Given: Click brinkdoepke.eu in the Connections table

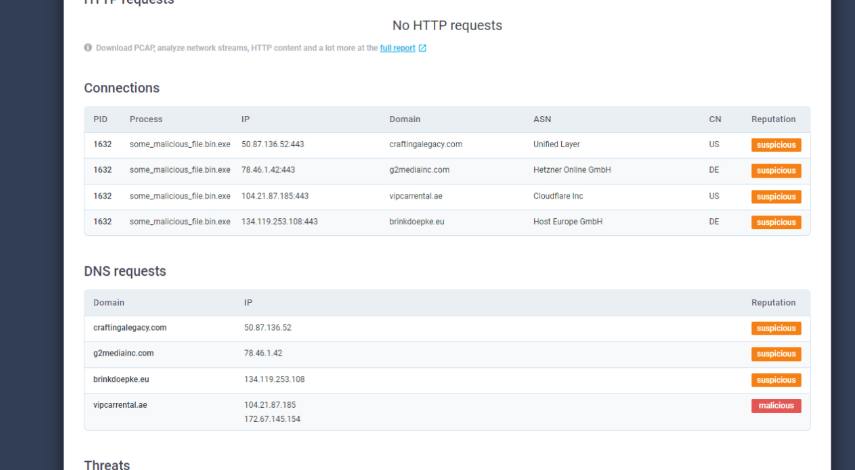Looking at the screenshot, I should [x=418, y=222].
